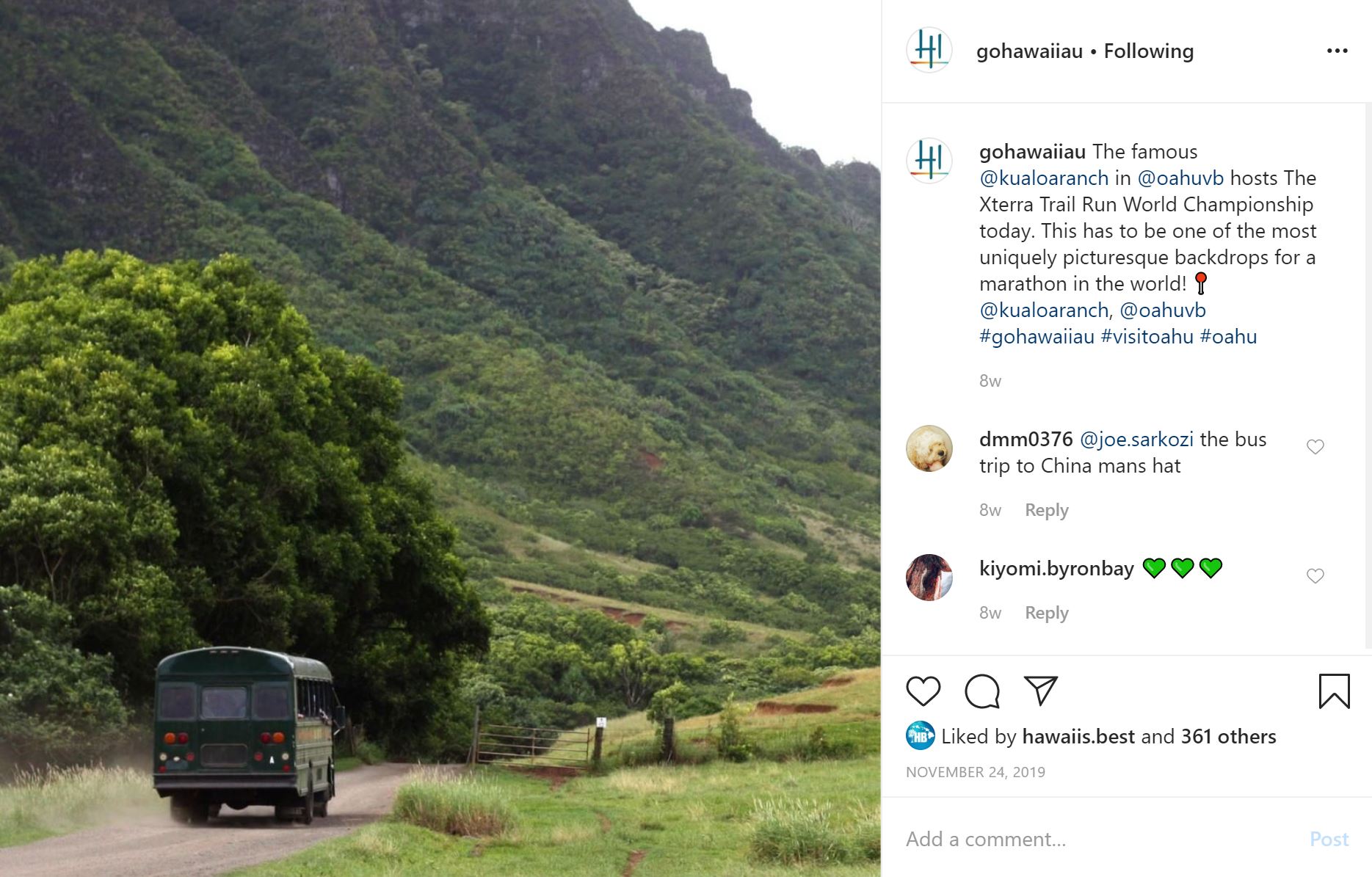This screenshot has height=877, width=1372.
Task: Visit the @joe.sarkozi mention
Action: 1136,440
